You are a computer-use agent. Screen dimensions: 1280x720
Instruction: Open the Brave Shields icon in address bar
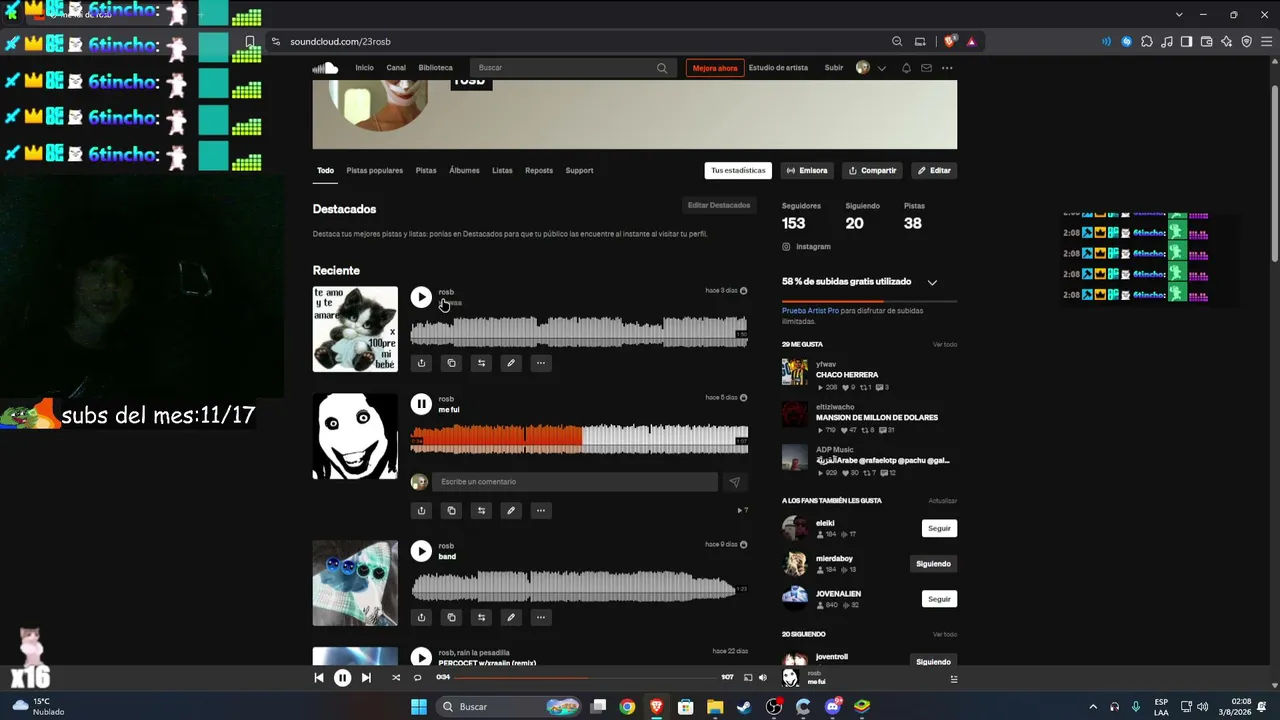(x=949, y=42)
